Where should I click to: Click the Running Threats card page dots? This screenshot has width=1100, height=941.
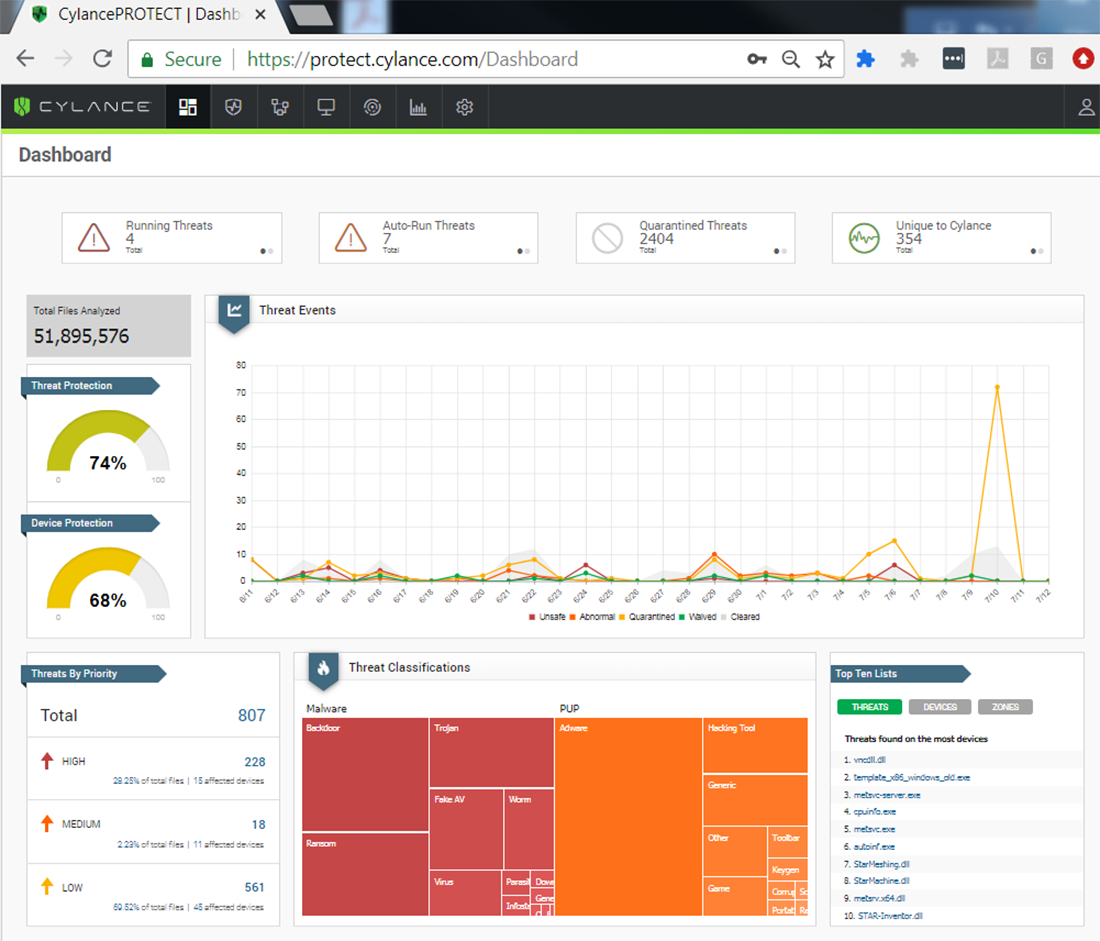[267, 251]
